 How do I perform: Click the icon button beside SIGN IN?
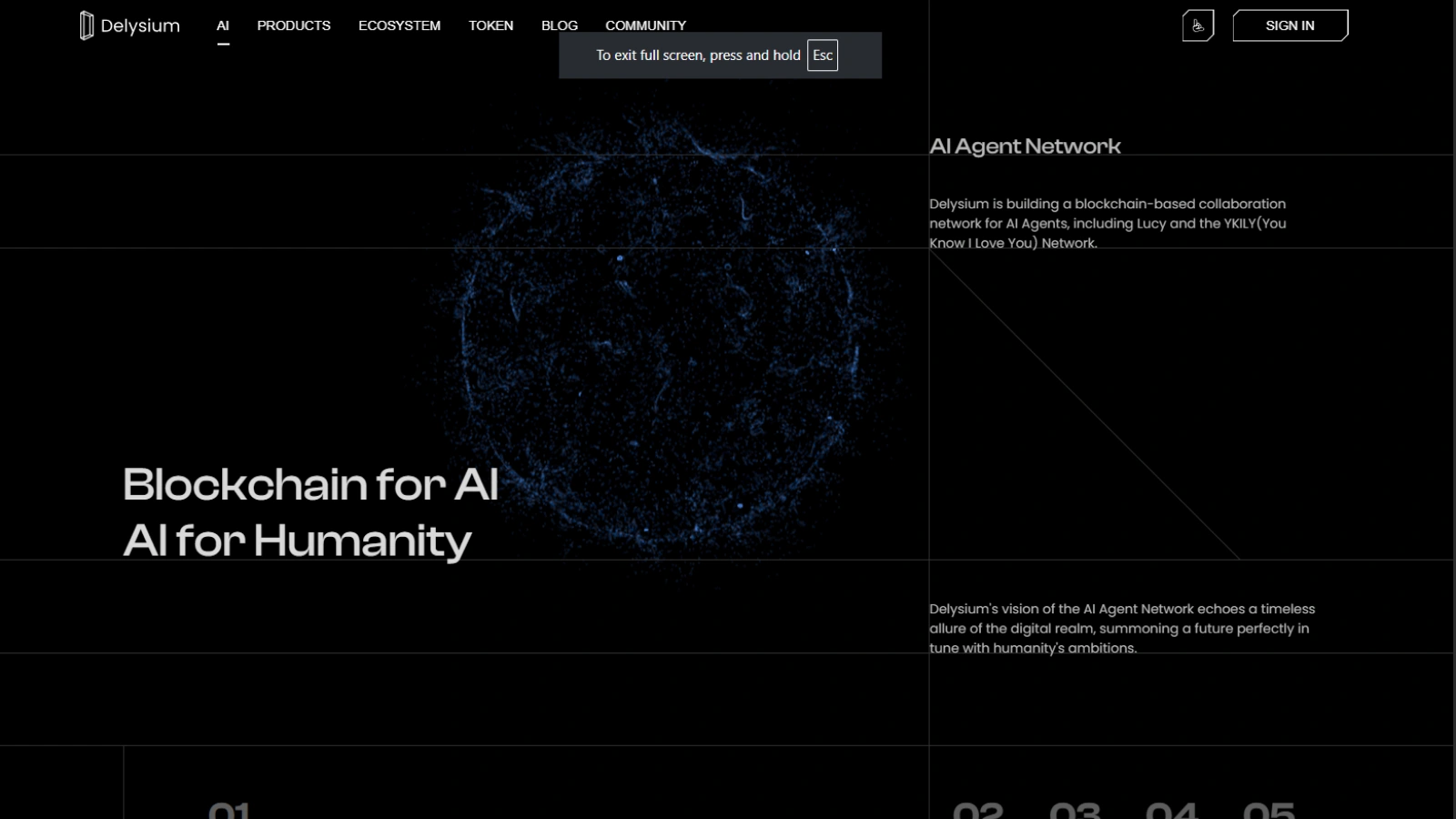click(1198, 25)
